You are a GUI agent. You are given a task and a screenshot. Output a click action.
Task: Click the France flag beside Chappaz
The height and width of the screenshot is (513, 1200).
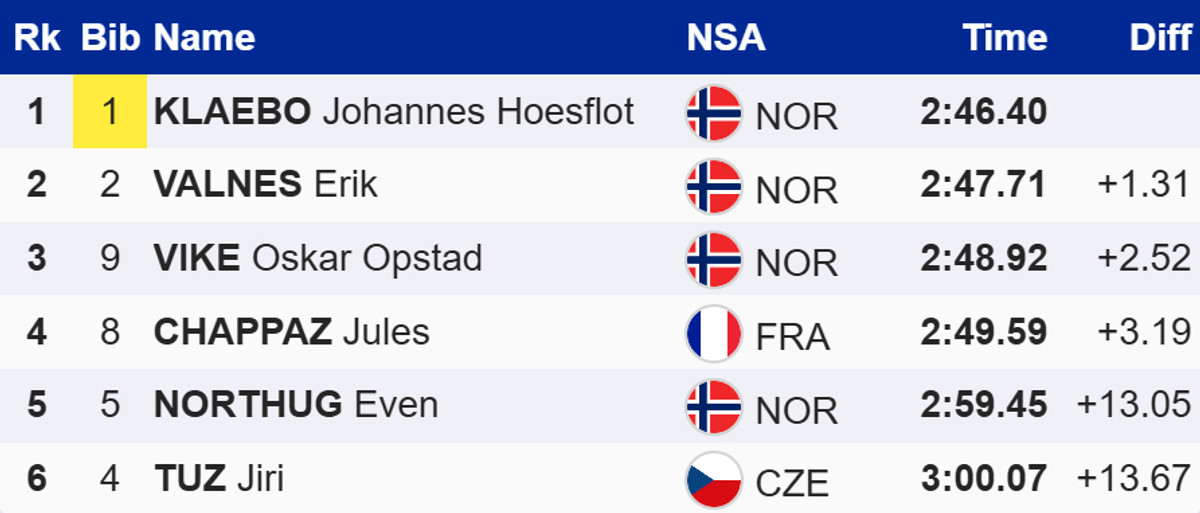click(713, 333)
